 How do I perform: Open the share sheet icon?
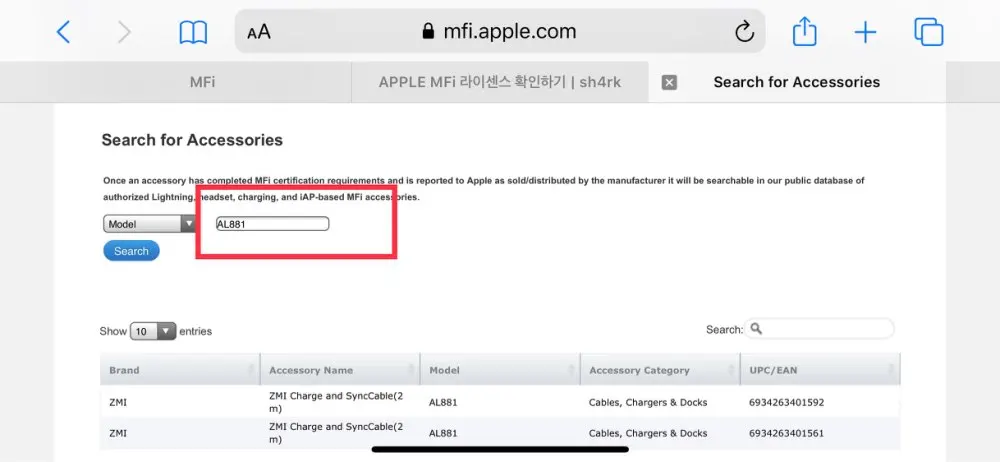pos(804,31)
